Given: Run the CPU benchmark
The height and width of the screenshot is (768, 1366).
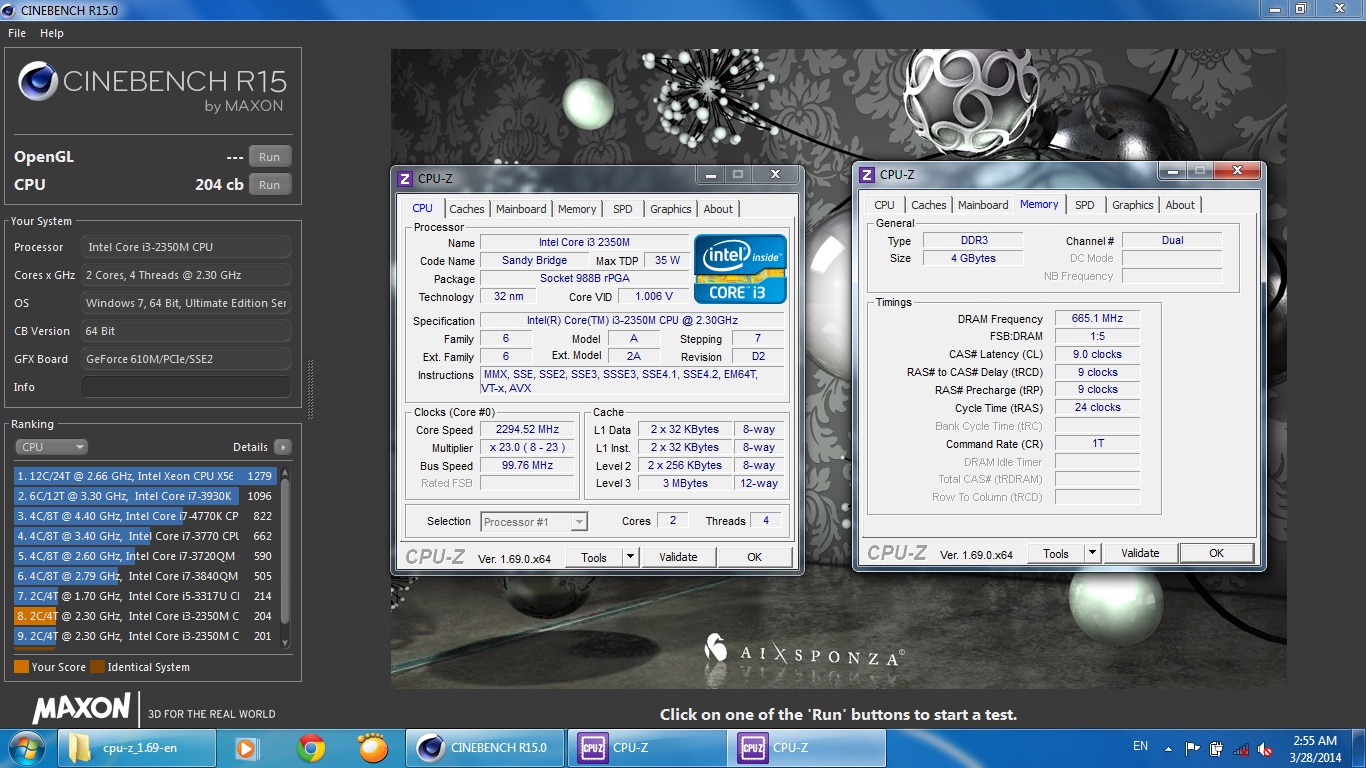Looking at the screenshot, I should pyautogui.click(x=270, y=185).
